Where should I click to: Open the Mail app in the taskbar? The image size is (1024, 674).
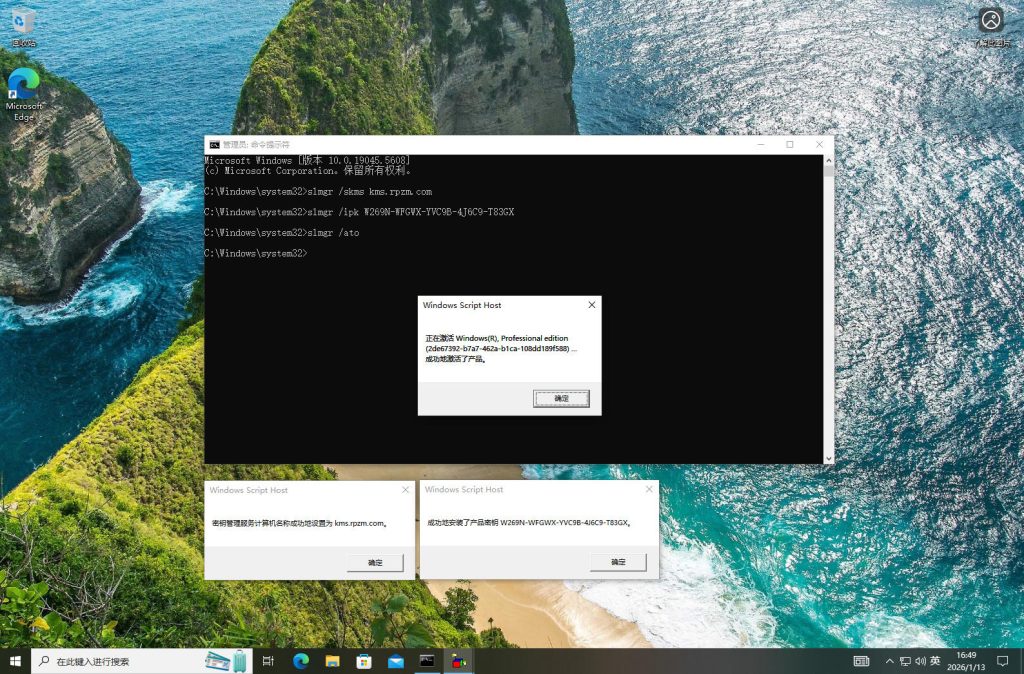coord(396,661)
